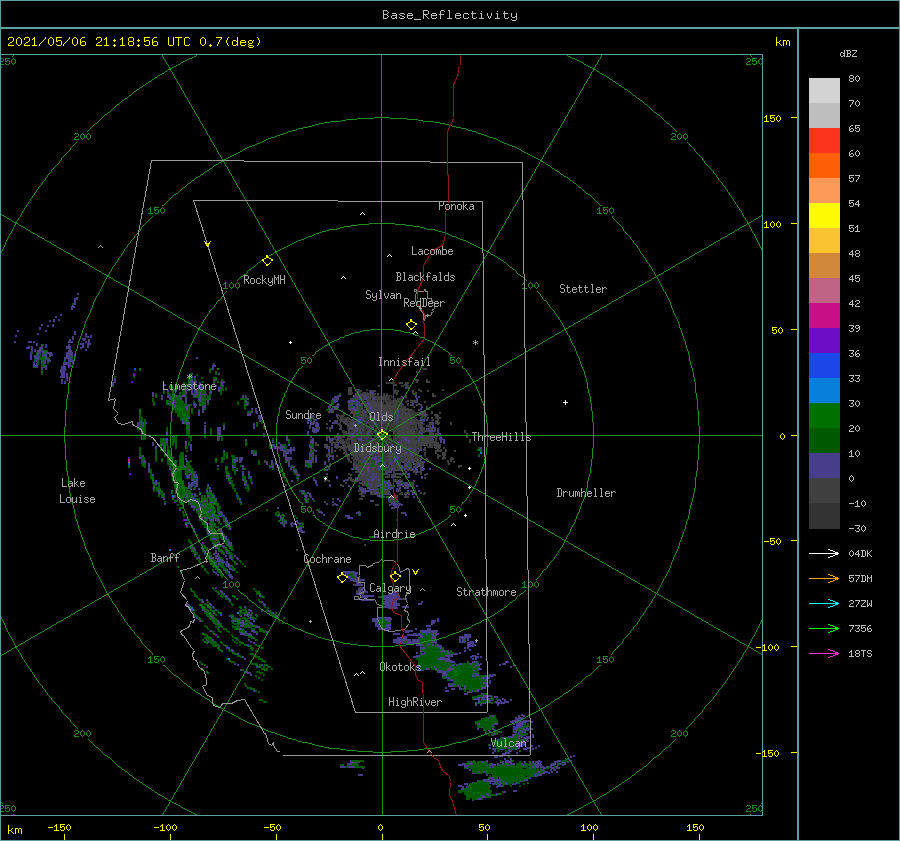This screenshot has height=841, width=900.
Task: Click the white asterisk marker above Limestone
Action: click(x=189, y=377)
